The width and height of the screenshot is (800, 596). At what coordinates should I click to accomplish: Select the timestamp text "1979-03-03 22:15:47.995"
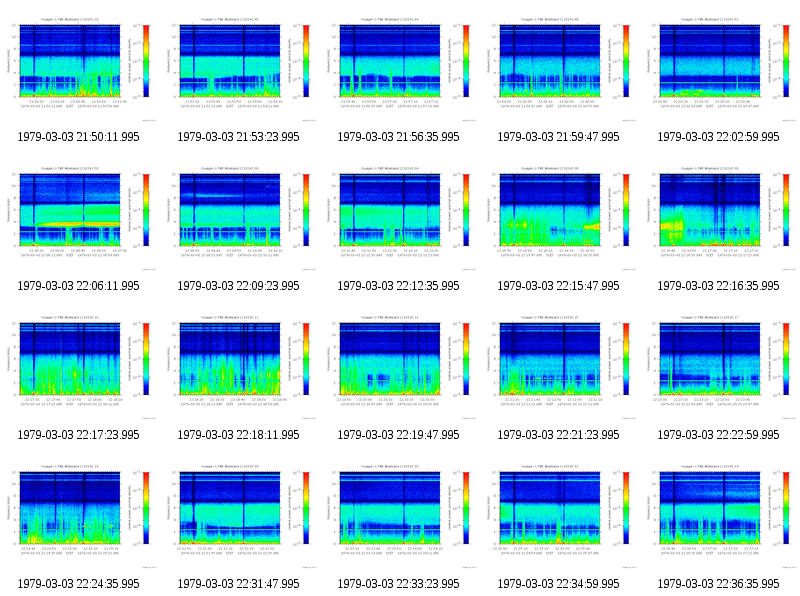tap(558, 286)
